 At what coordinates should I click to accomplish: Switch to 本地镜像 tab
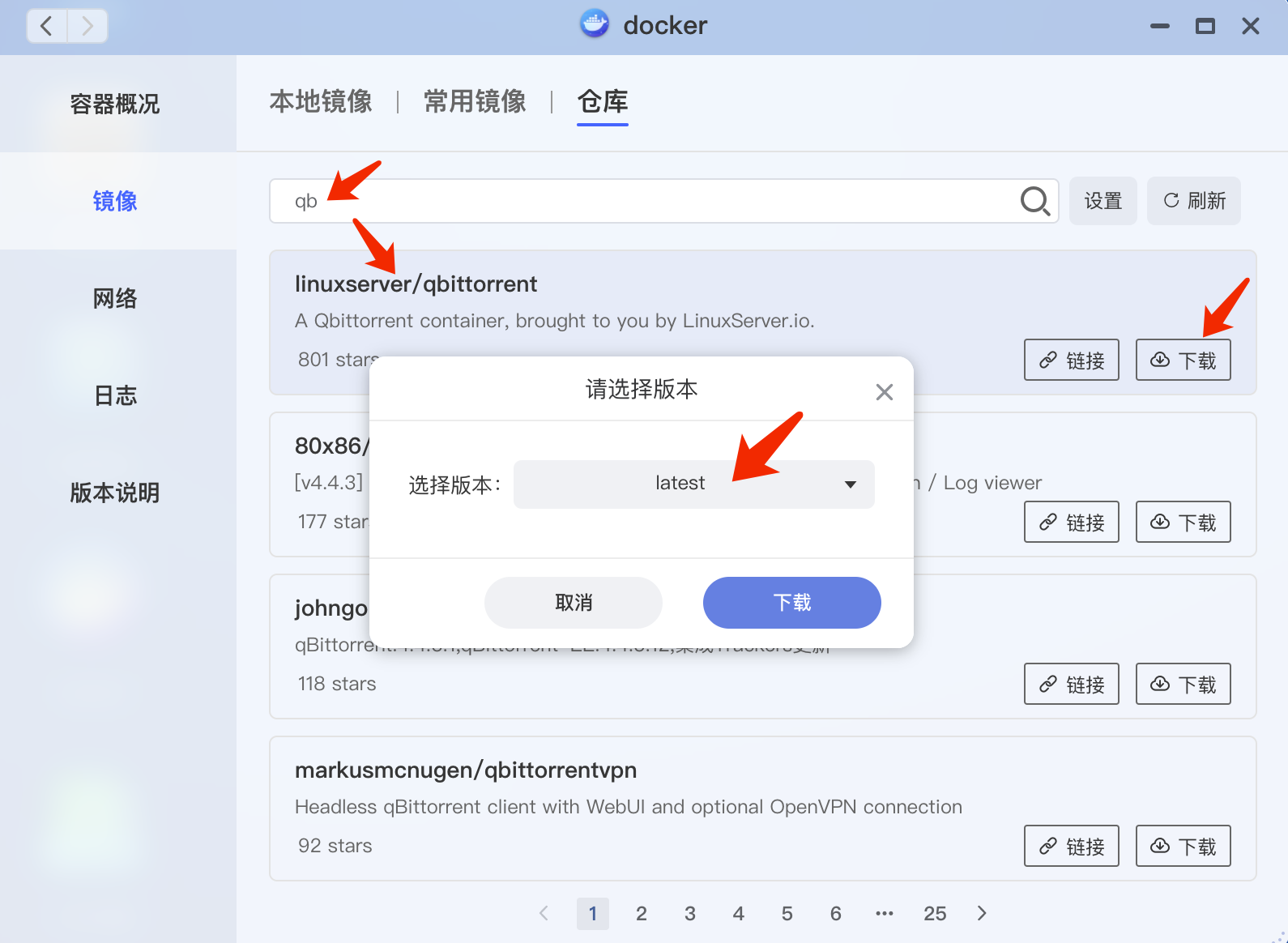click(321, 101)
